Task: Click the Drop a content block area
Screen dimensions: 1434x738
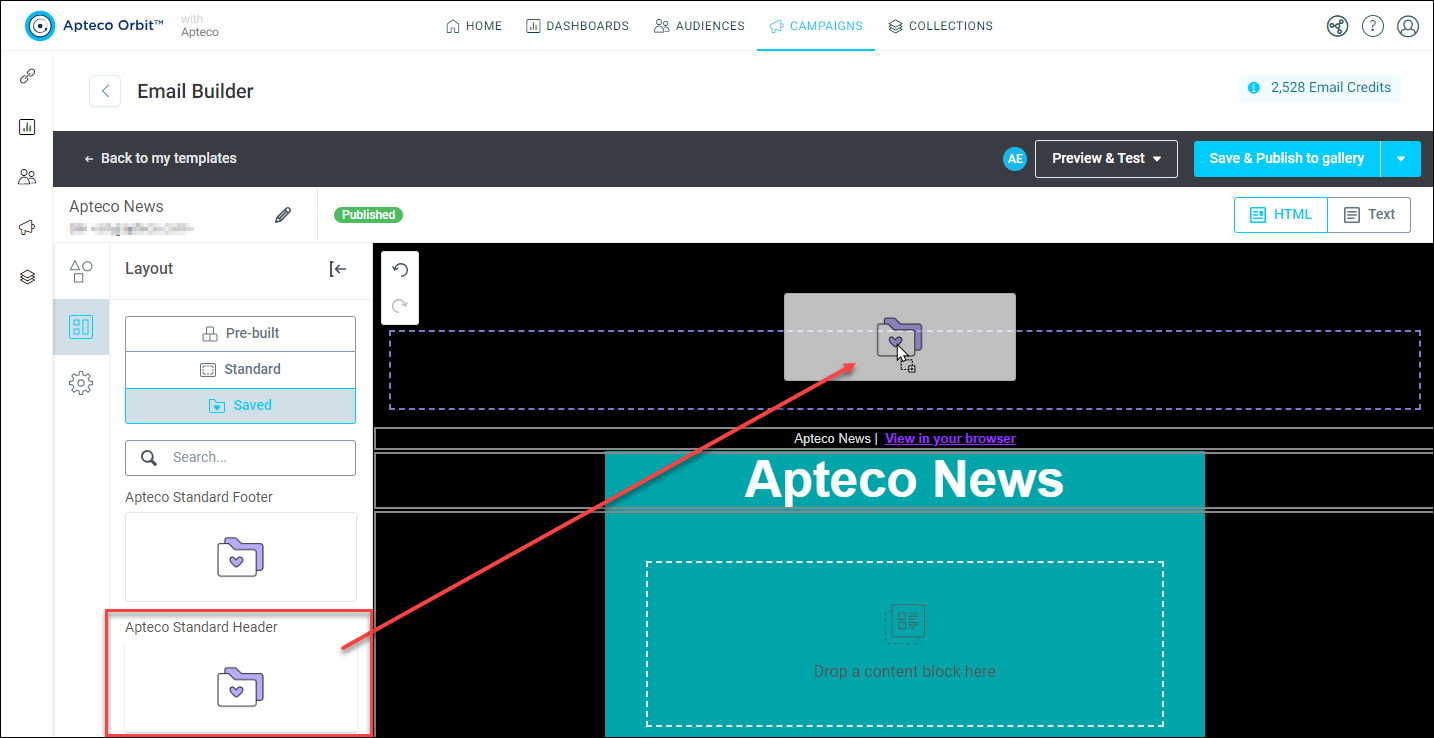Action: coord(905,644)
